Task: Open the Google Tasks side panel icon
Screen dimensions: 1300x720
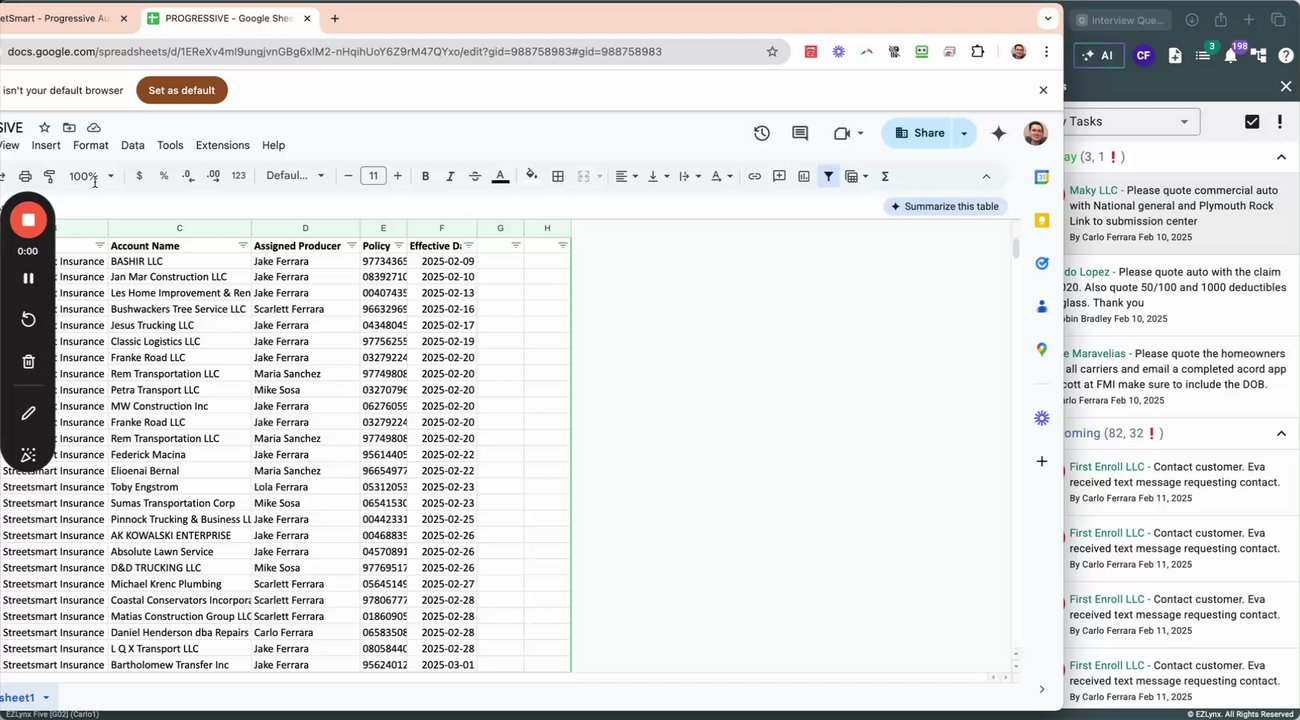Action: click(x=1042, y=263)
